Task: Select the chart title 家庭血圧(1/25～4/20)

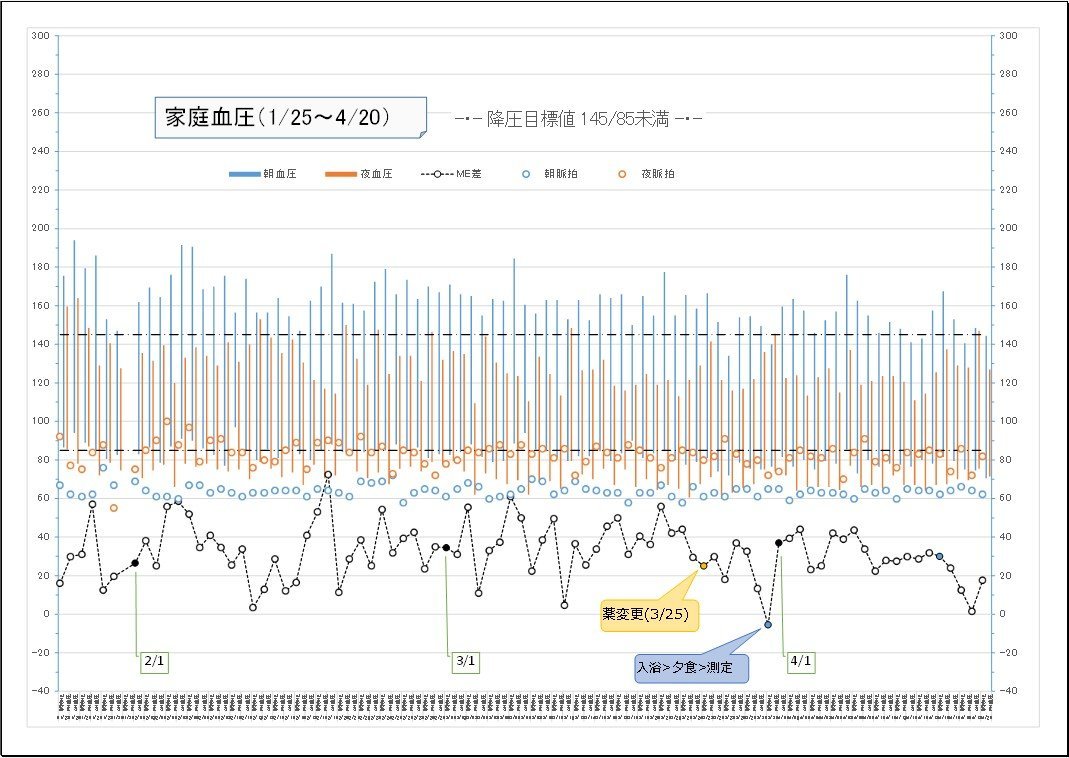Action: click(290, 118)
